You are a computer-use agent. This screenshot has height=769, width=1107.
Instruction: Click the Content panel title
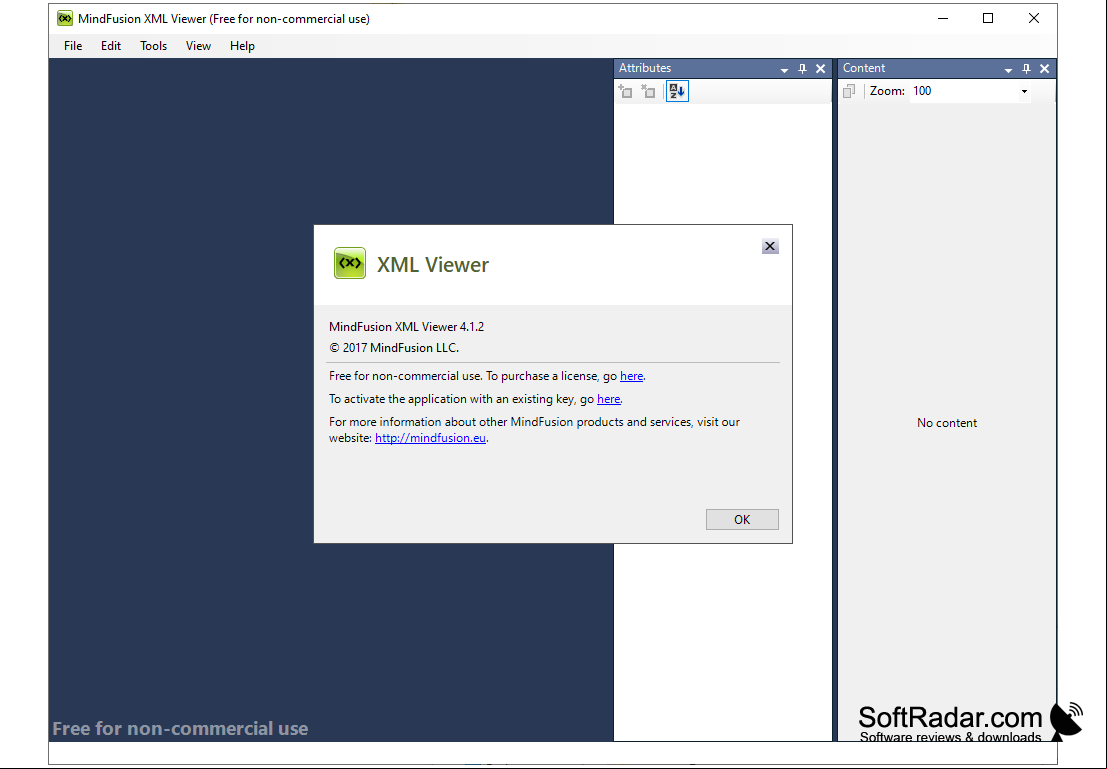(x=863, y=68)
